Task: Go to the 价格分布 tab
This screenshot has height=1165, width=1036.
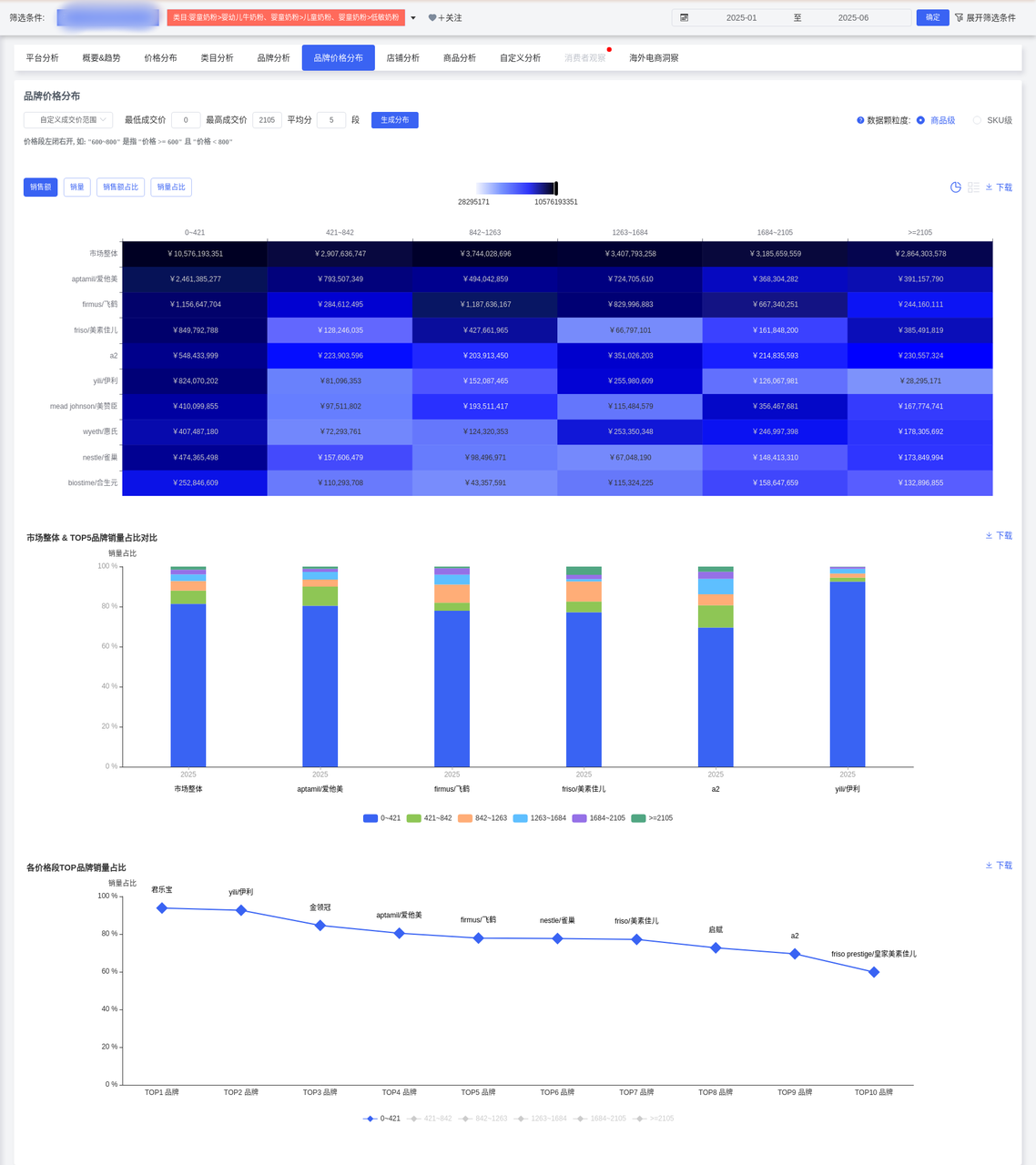Action: (160, 58)
